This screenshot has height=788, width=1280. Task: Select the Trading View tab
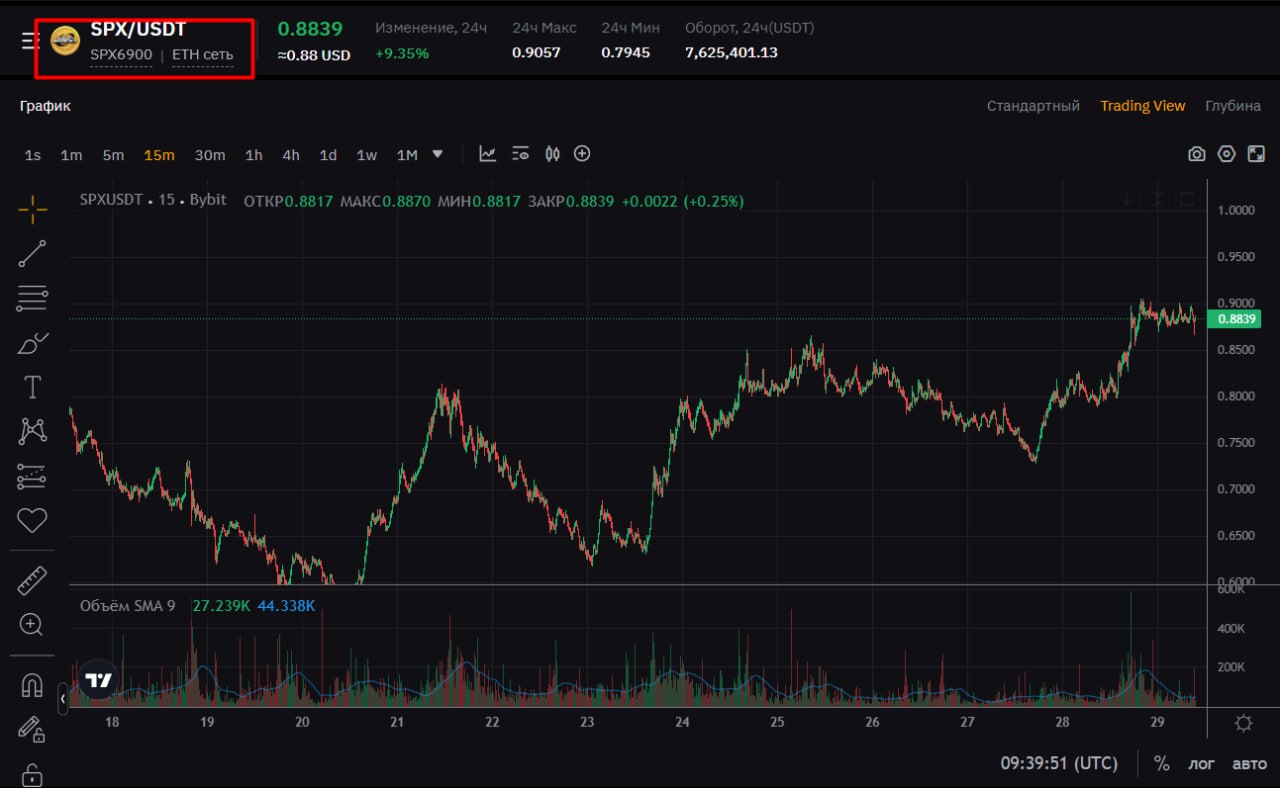point(1143,106)
